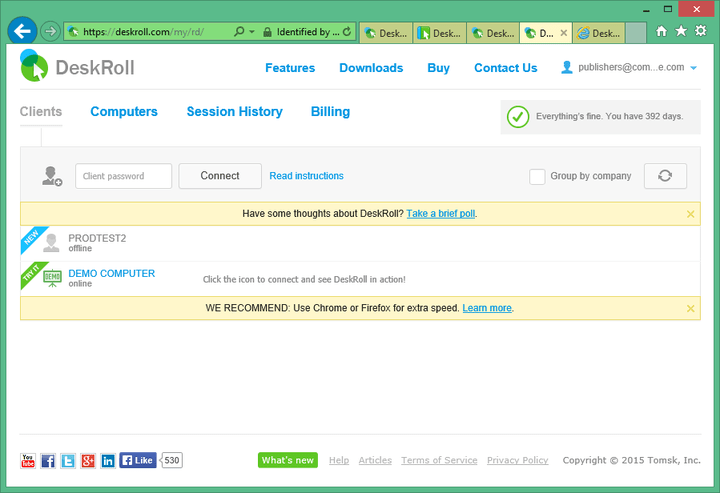Open the DEMO COMPUTER link
Image resolution: width=720 pixels, height=493 pixels.
112,274
